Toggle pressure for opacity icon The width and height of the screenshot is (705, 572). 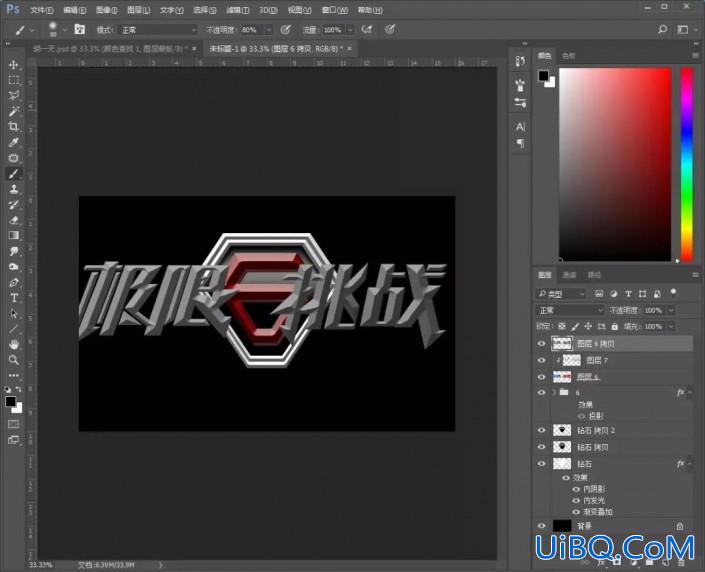pyautogui.click(x=286, y=30)
